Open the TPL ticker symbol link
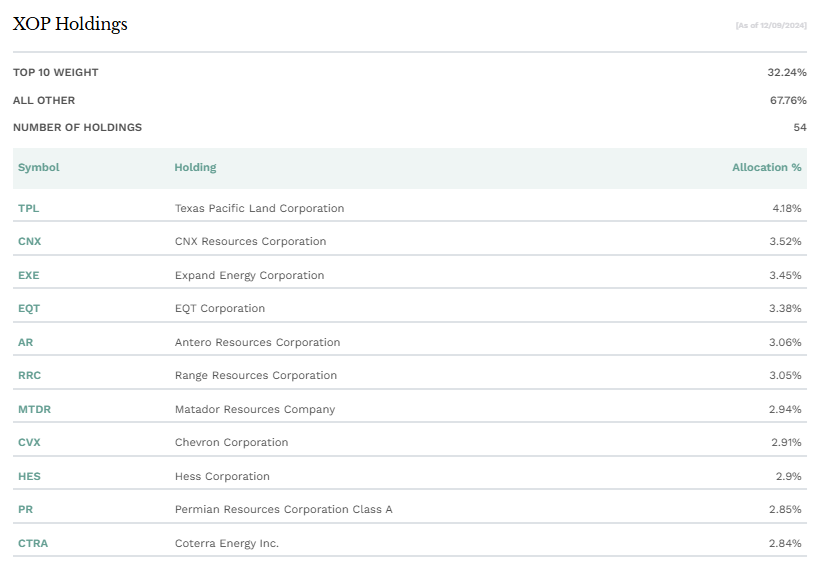829x562 pixels. 29,208
